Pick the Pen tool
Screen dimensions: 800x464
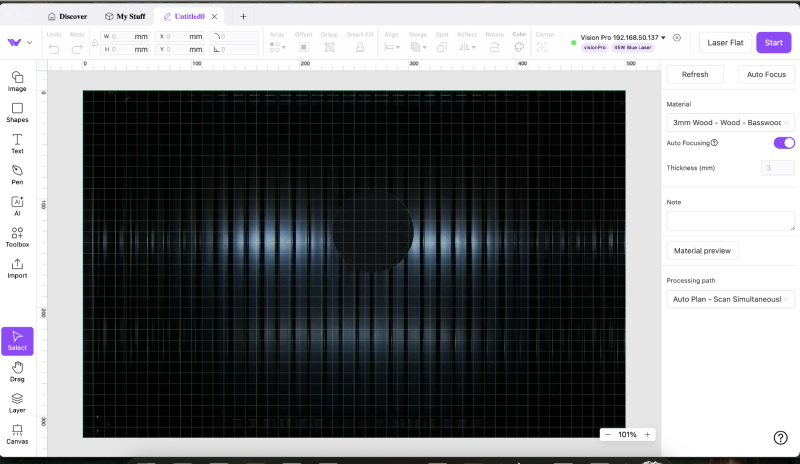click(17, 175)
